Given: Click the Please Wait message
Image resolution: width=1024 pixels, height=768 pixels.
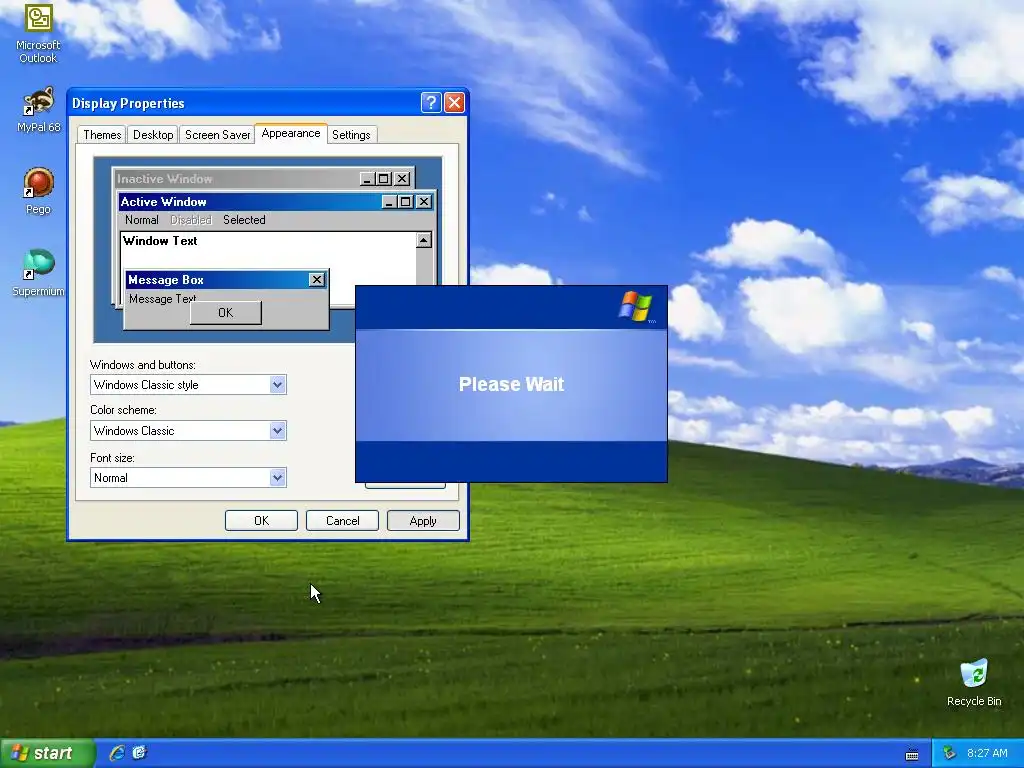Looking at the screenshot, I should click(511, 384).
